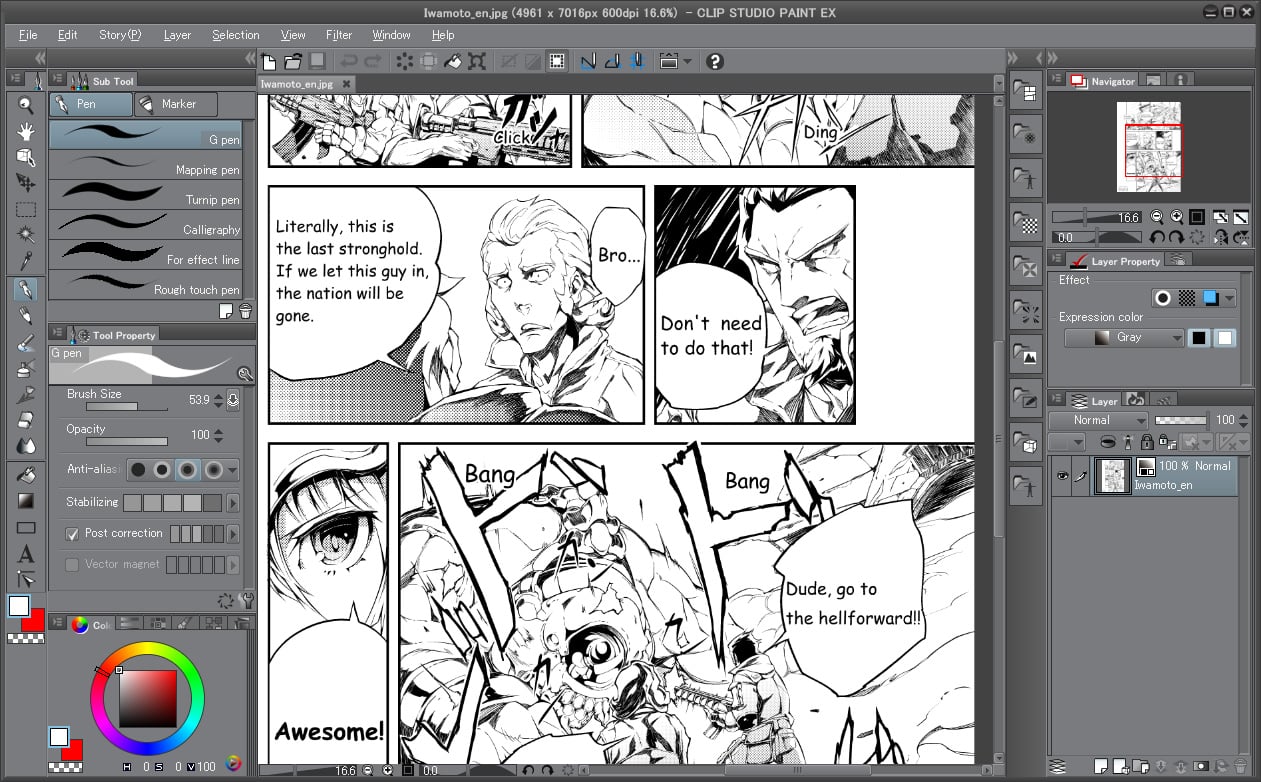Open the Gray expression color dropdown
Viewport: 1261px width, 782px height.
pyautogui.click(x=1125, y=338)
